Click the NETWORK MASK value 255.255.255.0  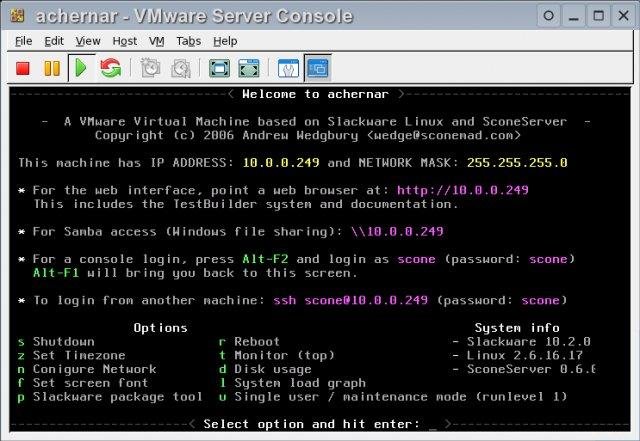(517, 163)
